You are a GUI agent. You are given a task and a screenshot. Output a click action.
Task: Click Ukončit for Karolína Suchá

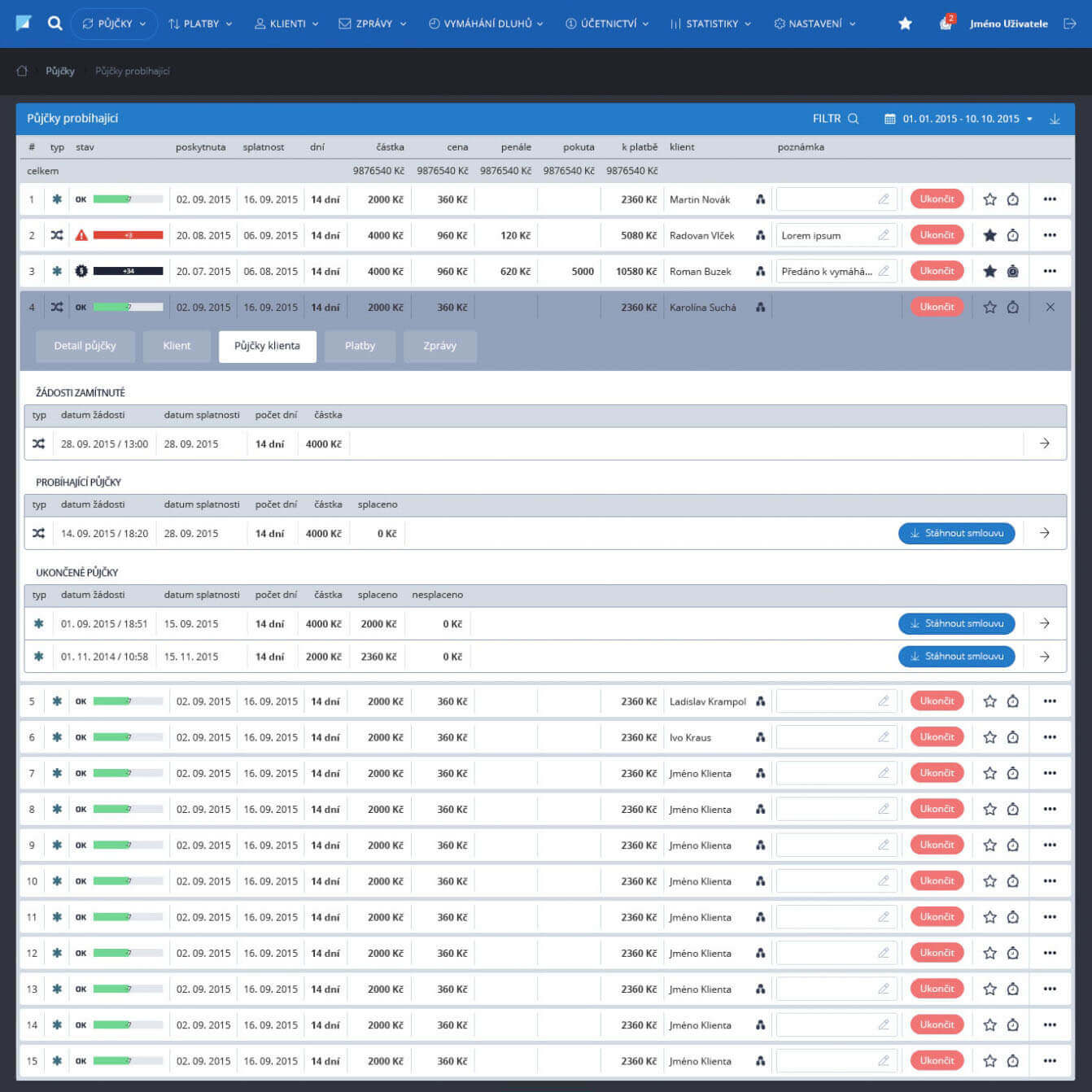[937, 307]
